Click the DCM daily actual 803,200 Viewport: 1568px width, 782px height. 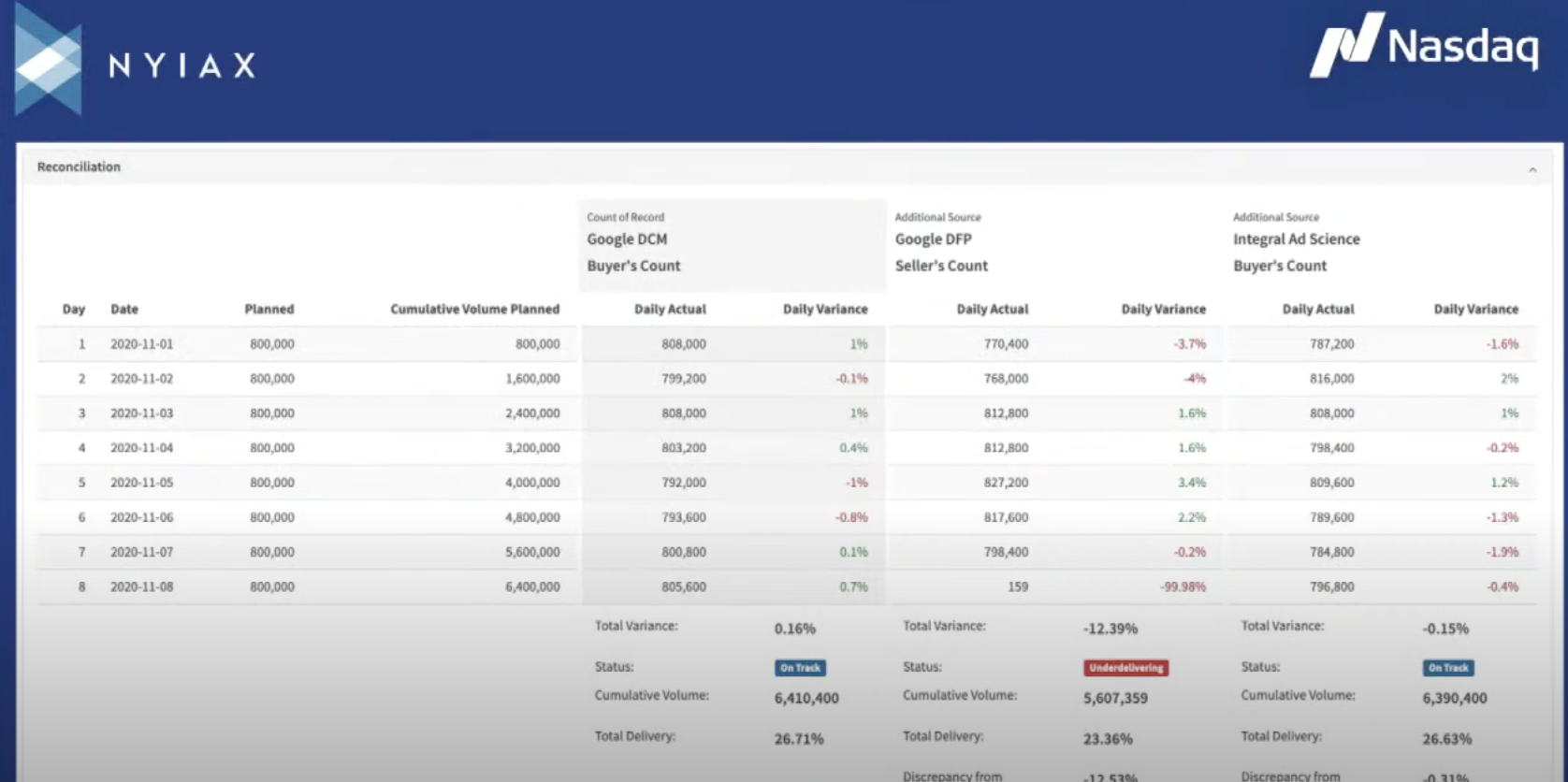pyautogui.click(x=684, y=448)
